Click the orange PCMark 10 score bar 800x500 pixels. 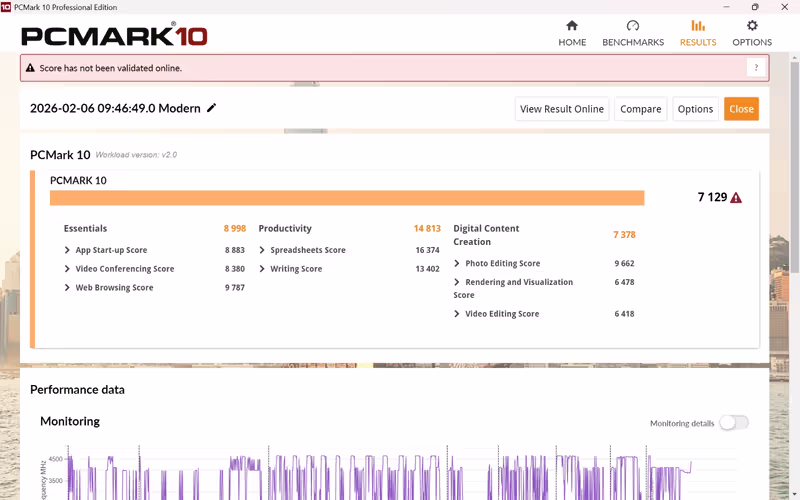click(346, 198)
